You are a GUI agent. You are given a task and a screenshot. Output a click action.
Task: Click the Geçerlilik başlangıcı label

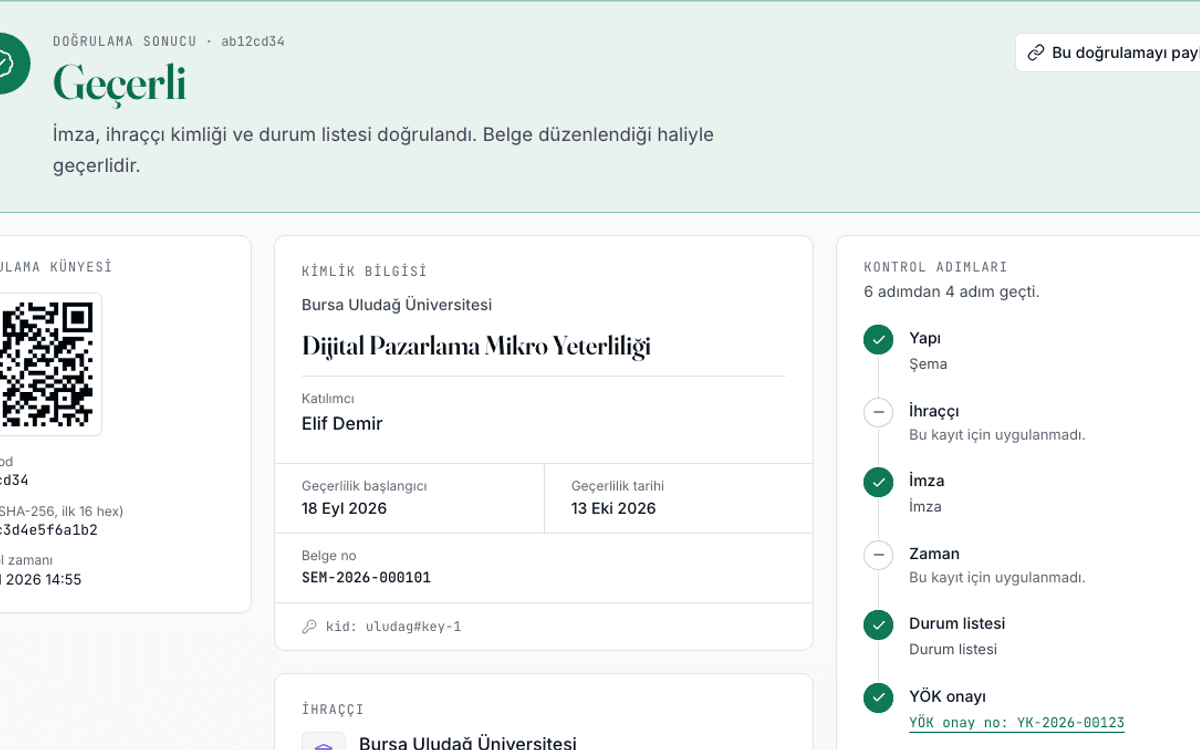click(364, 486)
